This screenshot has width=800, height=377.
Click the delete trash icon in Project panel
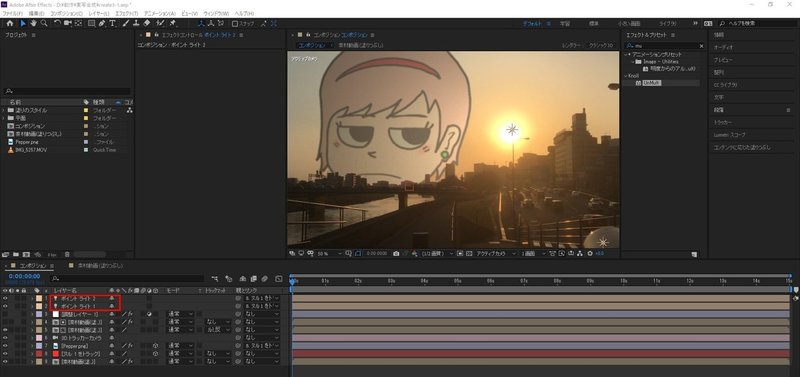(67, 254)
